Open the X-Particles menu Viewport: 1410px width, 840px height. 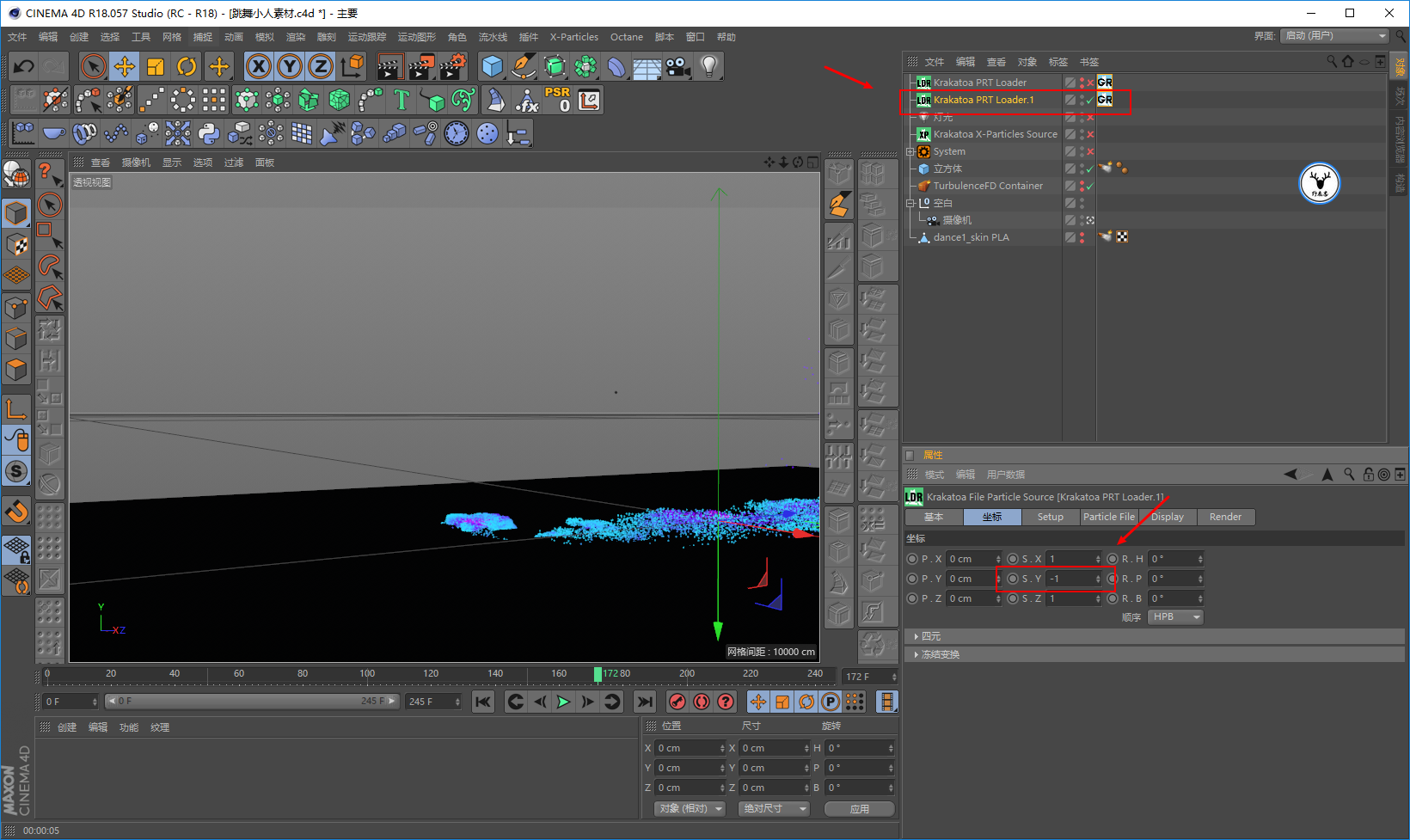(x=574, y=37)
